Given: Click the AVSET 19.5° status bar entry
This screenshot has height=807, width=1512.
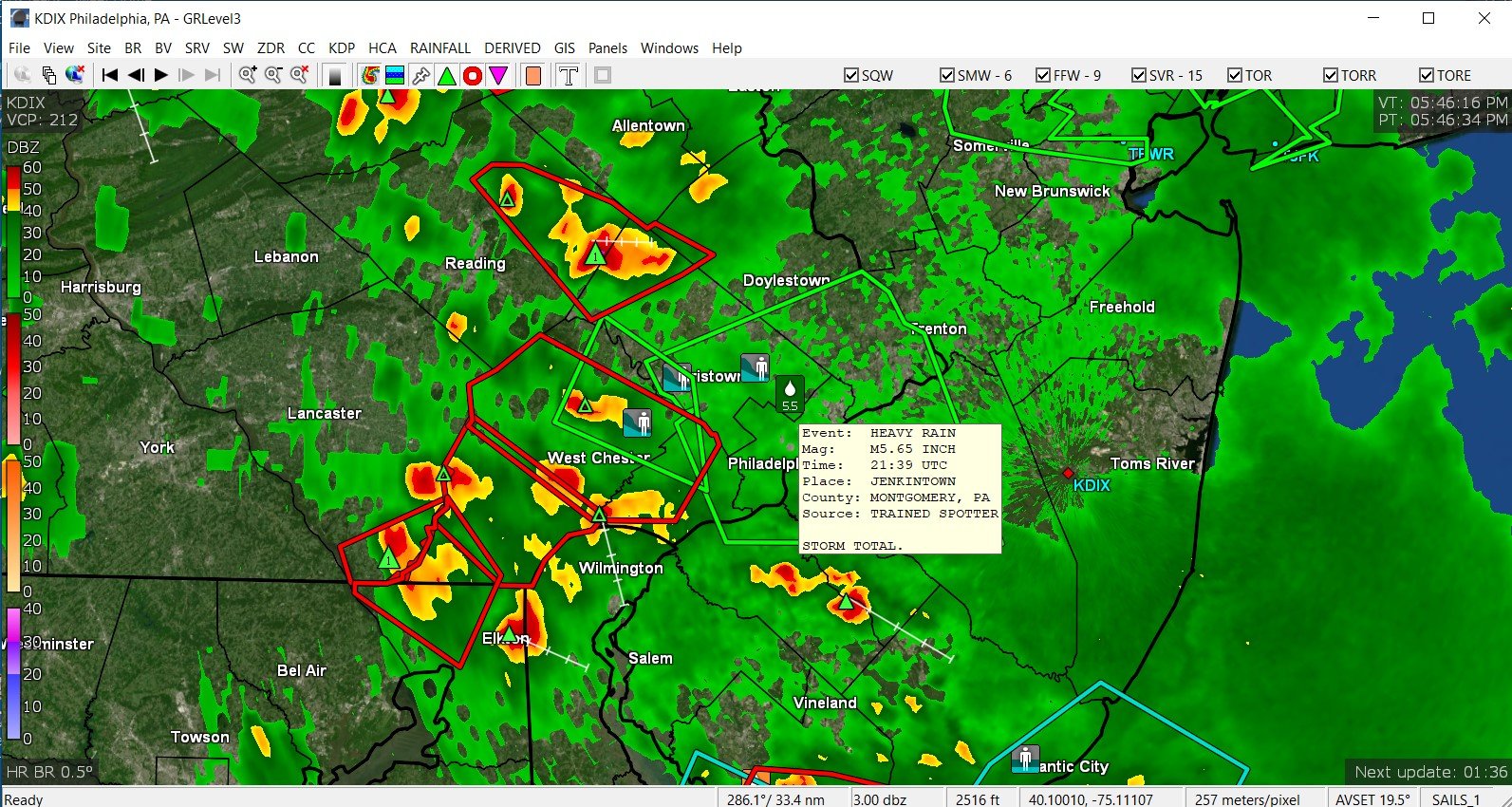Looking at the screenshot, I should [x=1372, y=799].
